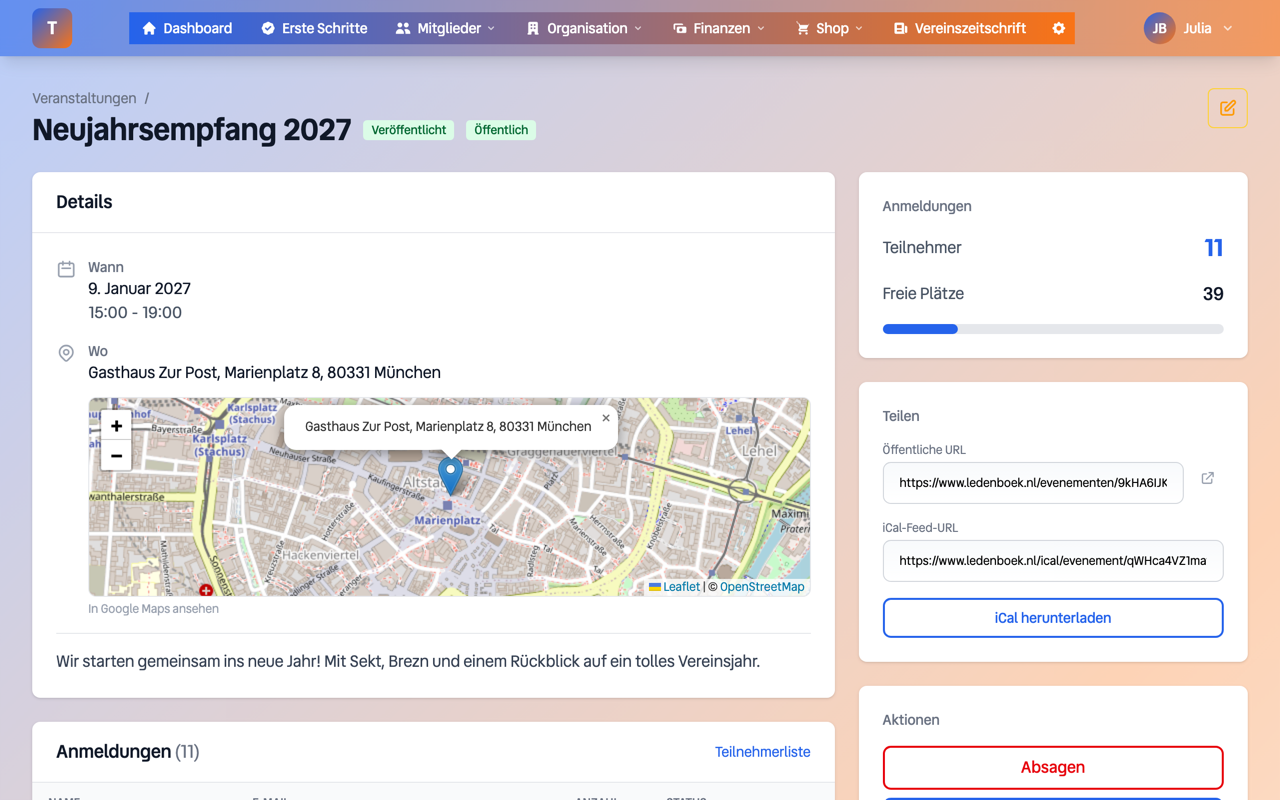1280x800 pixels.
Task: Open the Leaflet attribution link
Action: tap(675, 587)
